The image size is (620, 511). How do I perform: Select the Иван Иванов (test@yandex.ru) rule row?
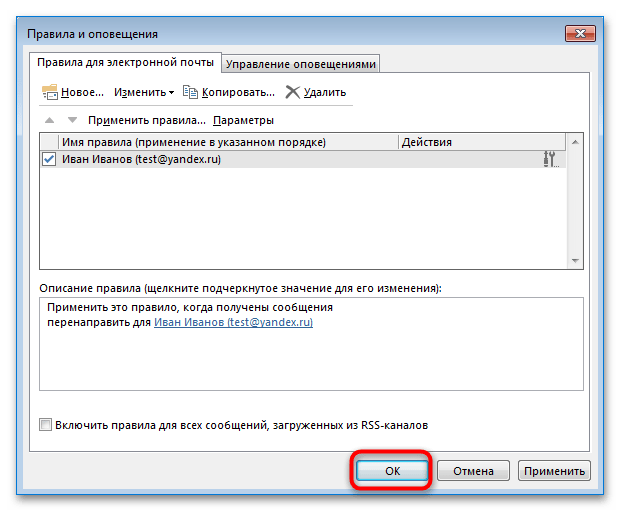303,159
